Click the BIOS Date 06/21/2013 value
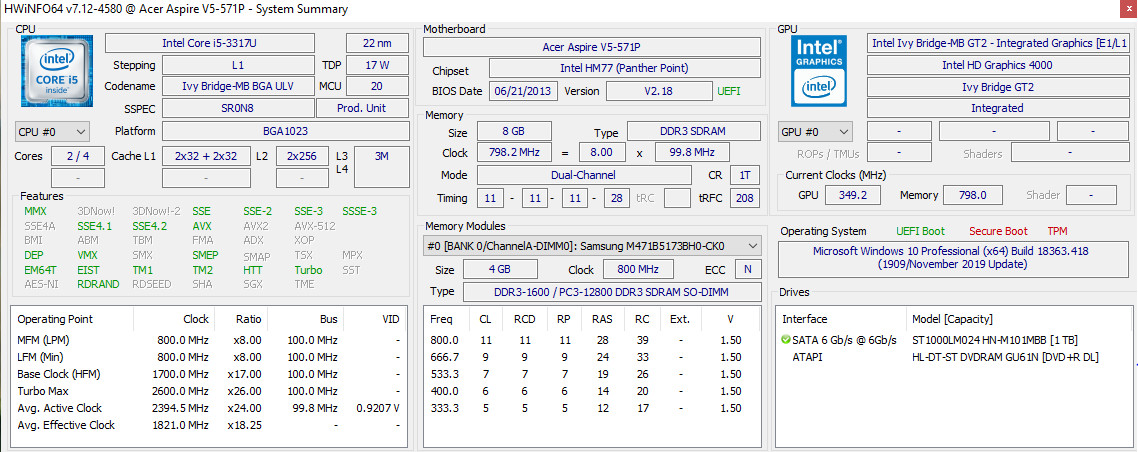This screenshot has width=1138, height=452. (x=524, y=91)
